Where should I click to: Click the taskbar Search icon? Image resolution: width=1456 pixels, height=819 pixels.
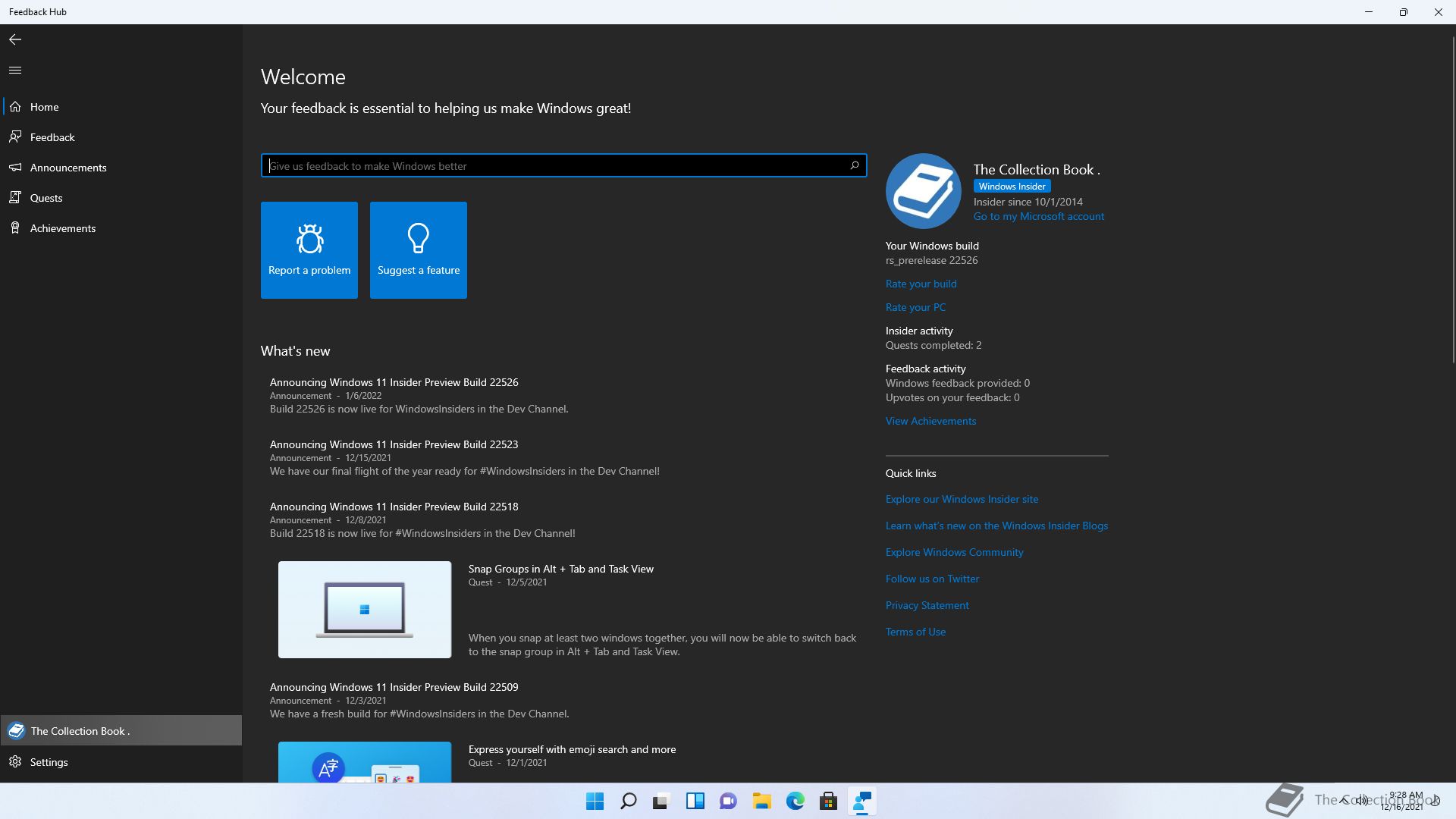click(x=629, y=801)
